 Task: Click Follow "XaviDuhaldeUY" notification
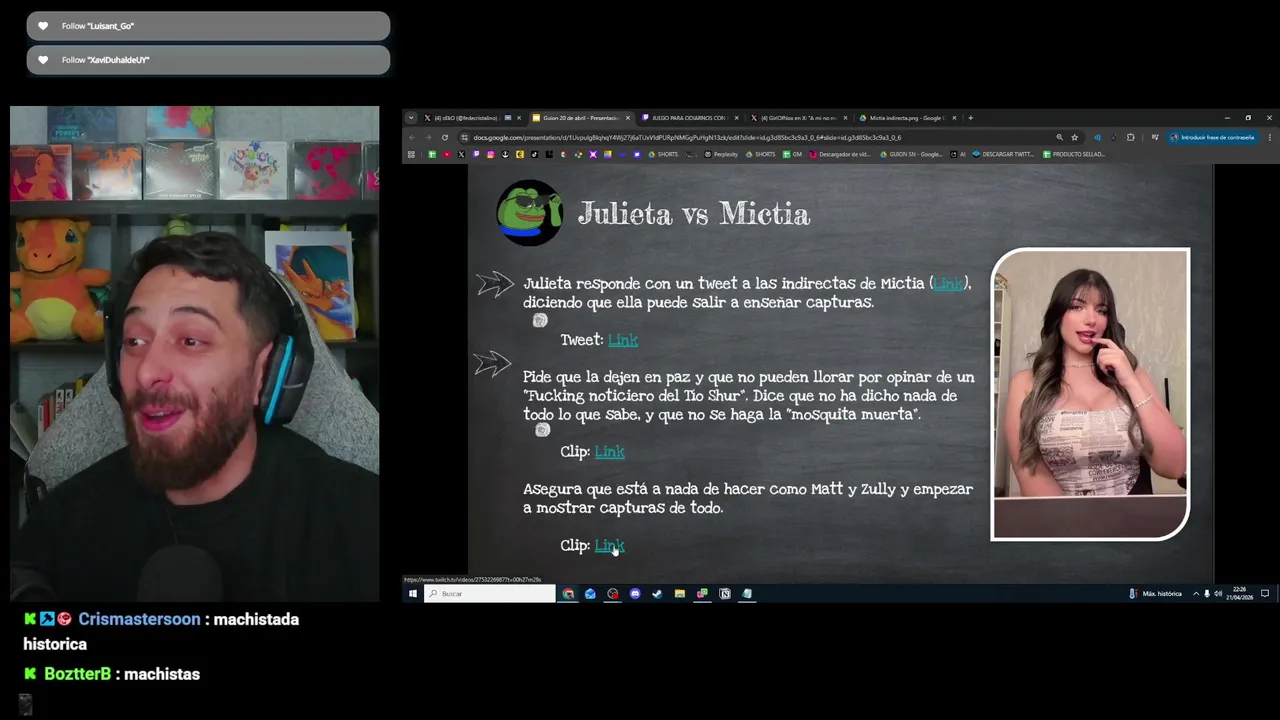coord(208,60)
